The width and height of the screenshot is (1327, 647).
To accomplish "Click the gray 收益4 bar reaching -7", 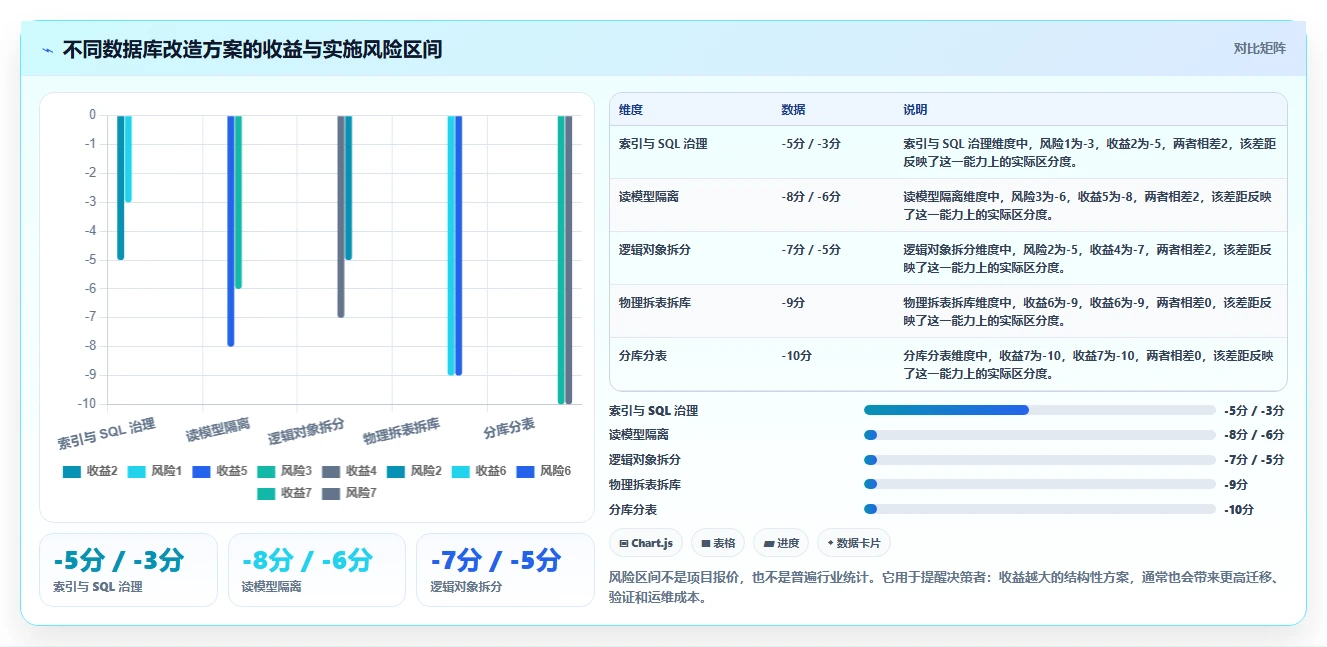I will pyautogui.click(x=341, y=216).
